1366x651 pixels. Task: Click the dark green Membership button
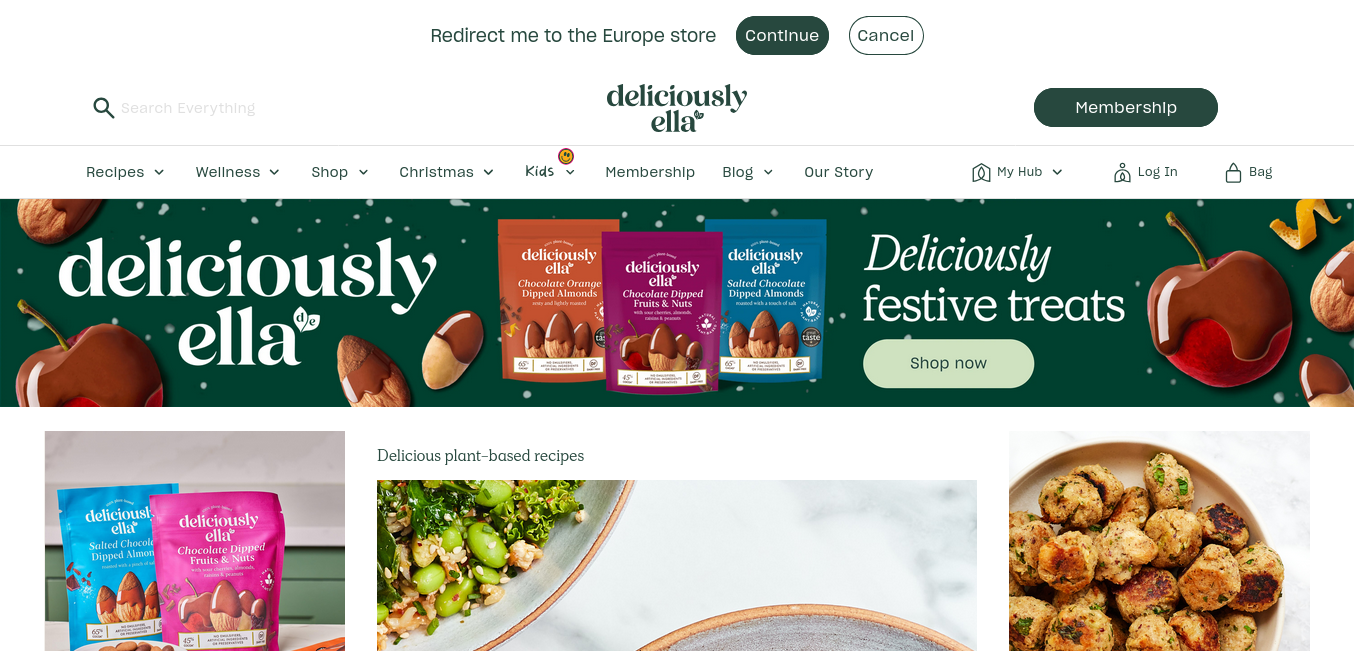(x=1126, y=108)
